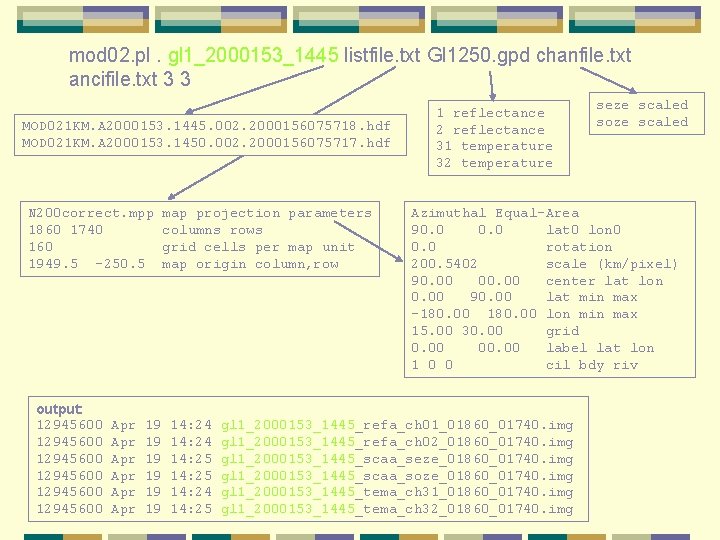Click the 'soze scaled' line
Screen dimensions: 720x540
pos(642,122)
